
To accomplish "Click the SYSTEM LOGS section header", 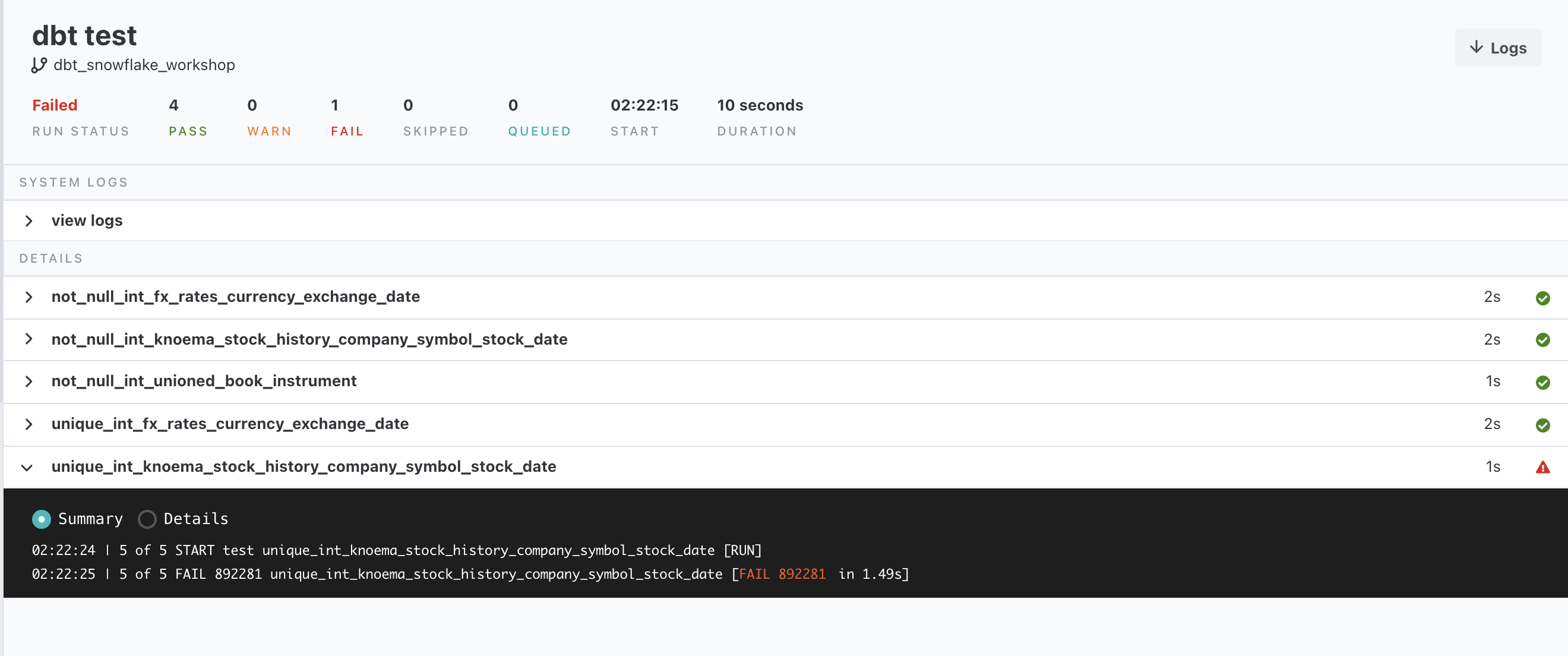I will 73,183.
